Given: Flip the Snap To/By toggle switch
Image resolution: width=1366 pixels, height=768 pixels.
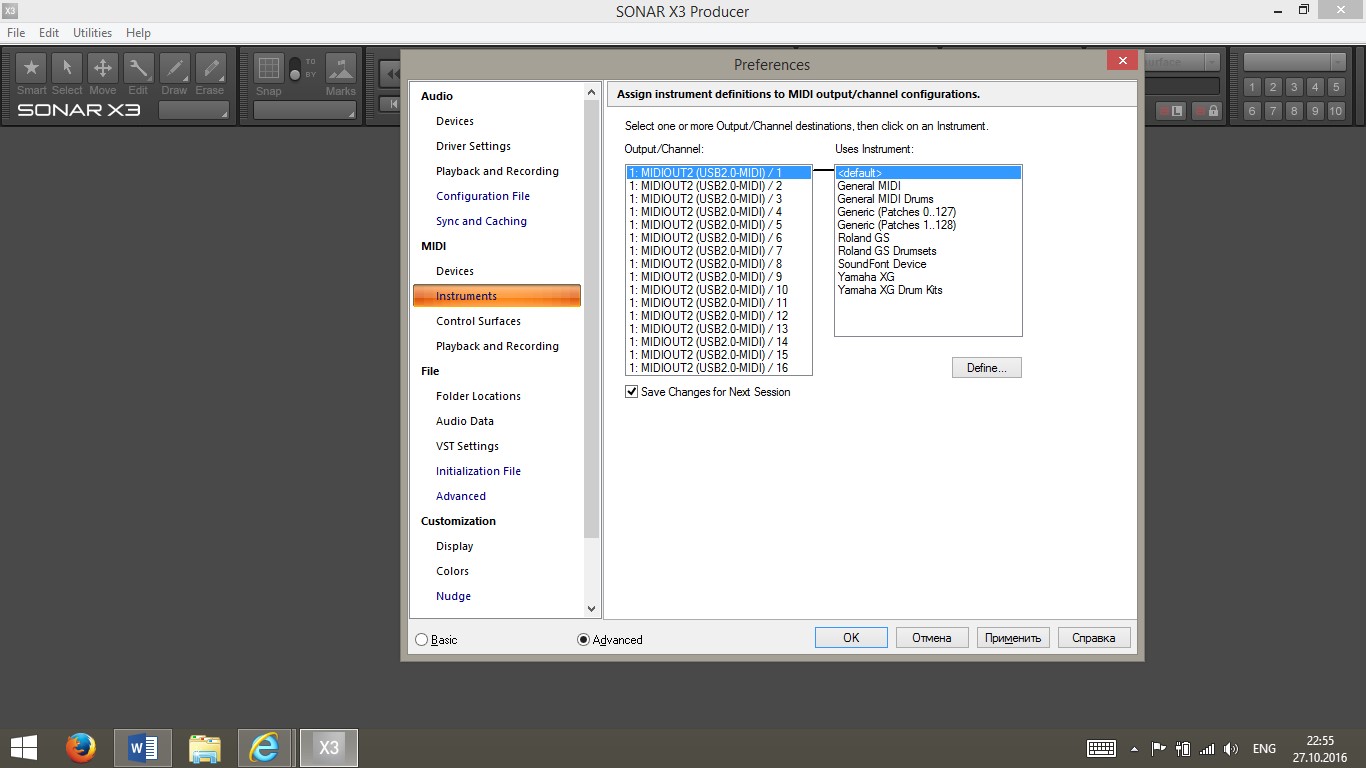Looking at the screenshot, I should coord(295,68).
